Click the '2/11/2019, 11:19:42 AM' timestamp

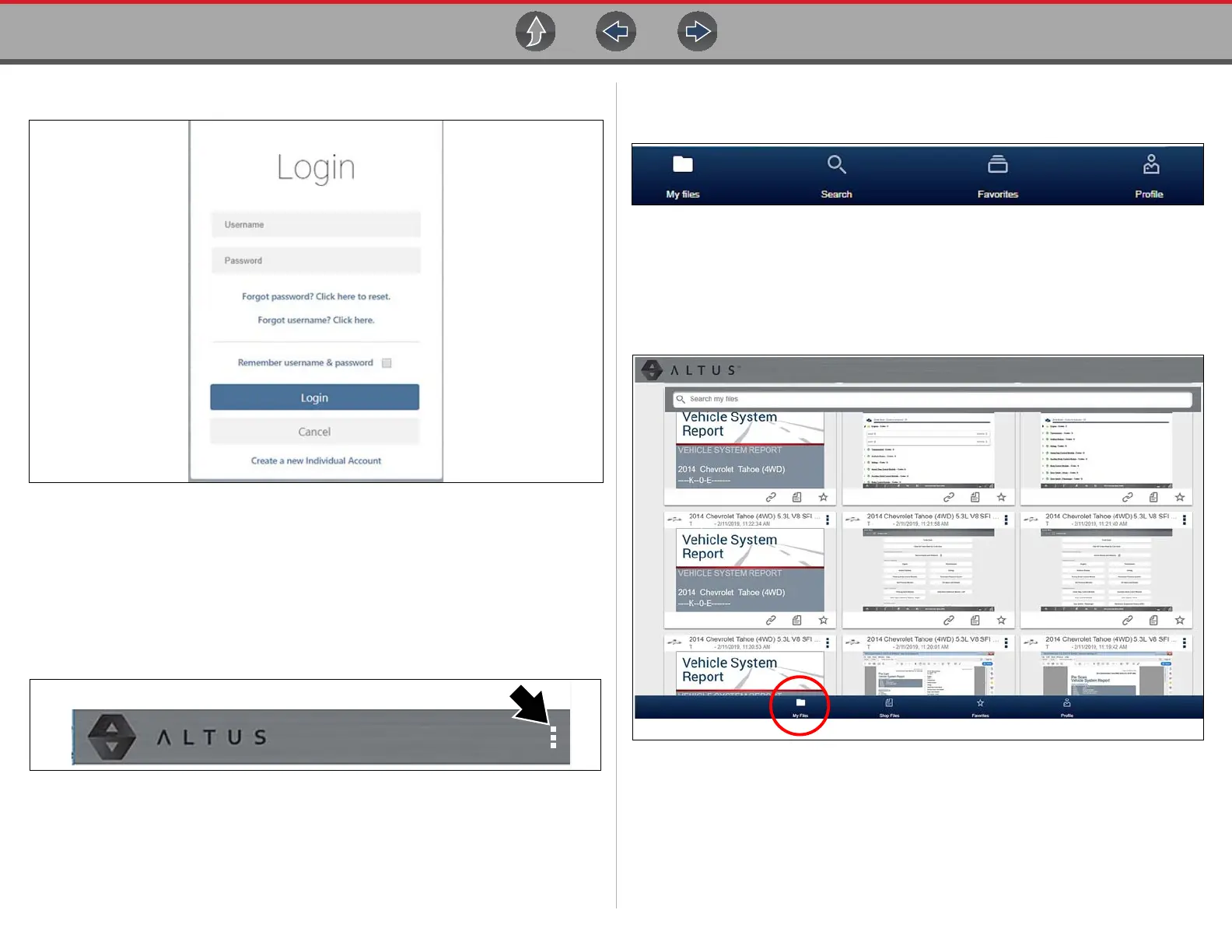pos(1100,647)
